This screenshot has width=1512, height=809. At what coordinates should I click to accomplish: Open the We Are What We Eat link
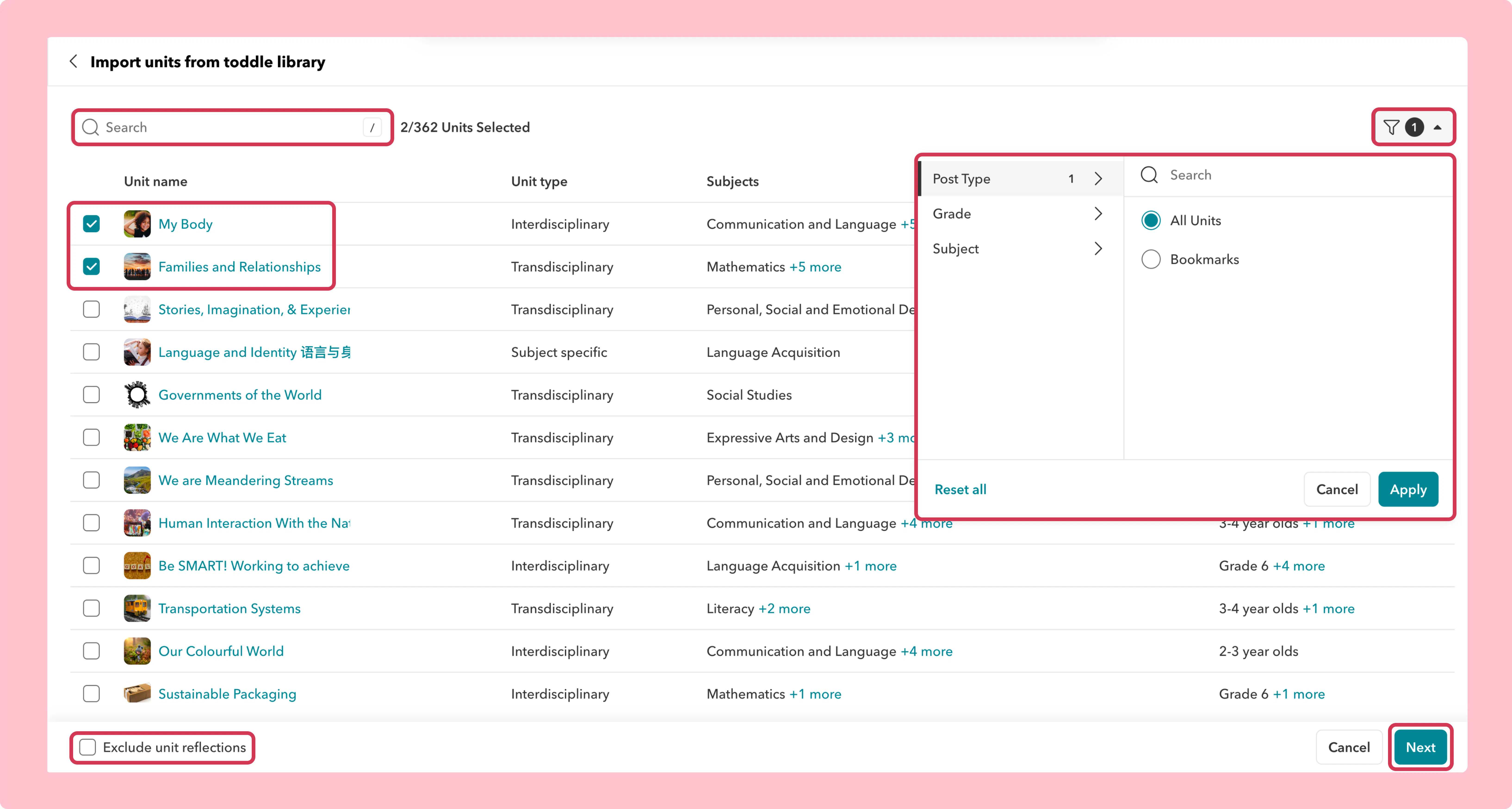click(223, 438)
